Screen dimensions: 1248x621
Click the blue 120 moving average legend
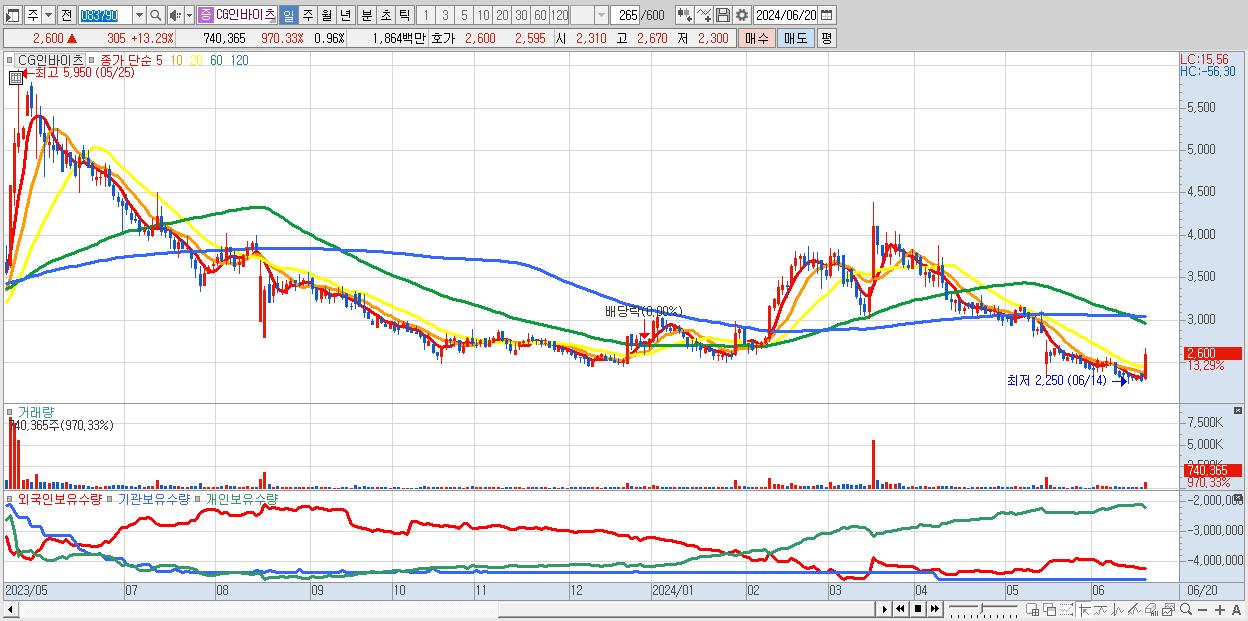(x=239, y=60)
